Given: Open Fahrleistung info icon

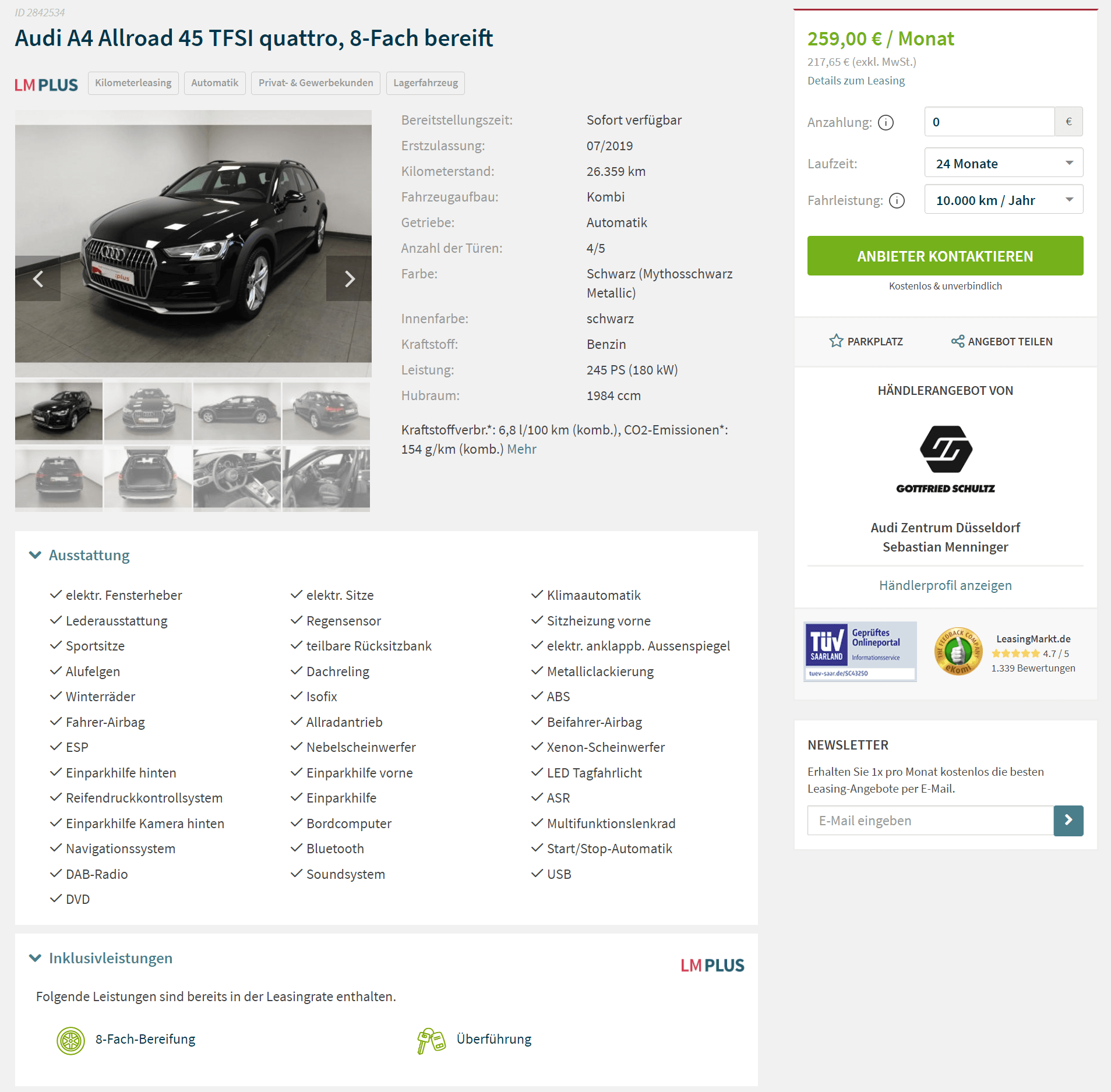Looking at the screenshot, I should pos(897,201).
